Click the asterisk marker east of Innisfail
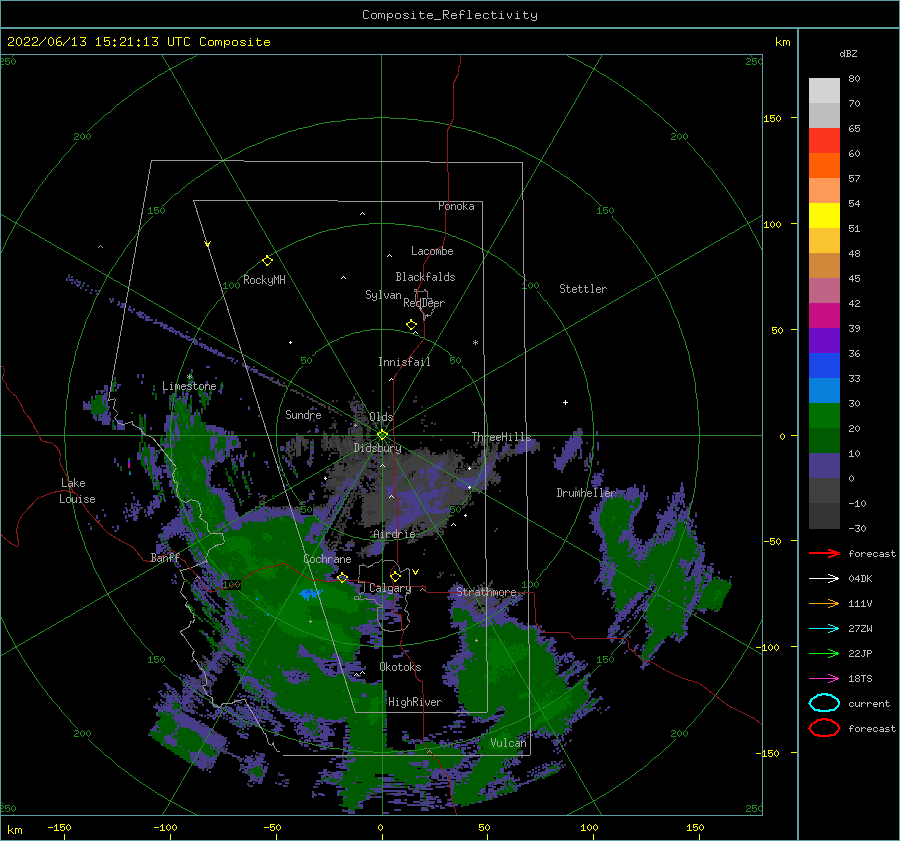This screenshot has height=841, width=900. [x=475, y=343]
